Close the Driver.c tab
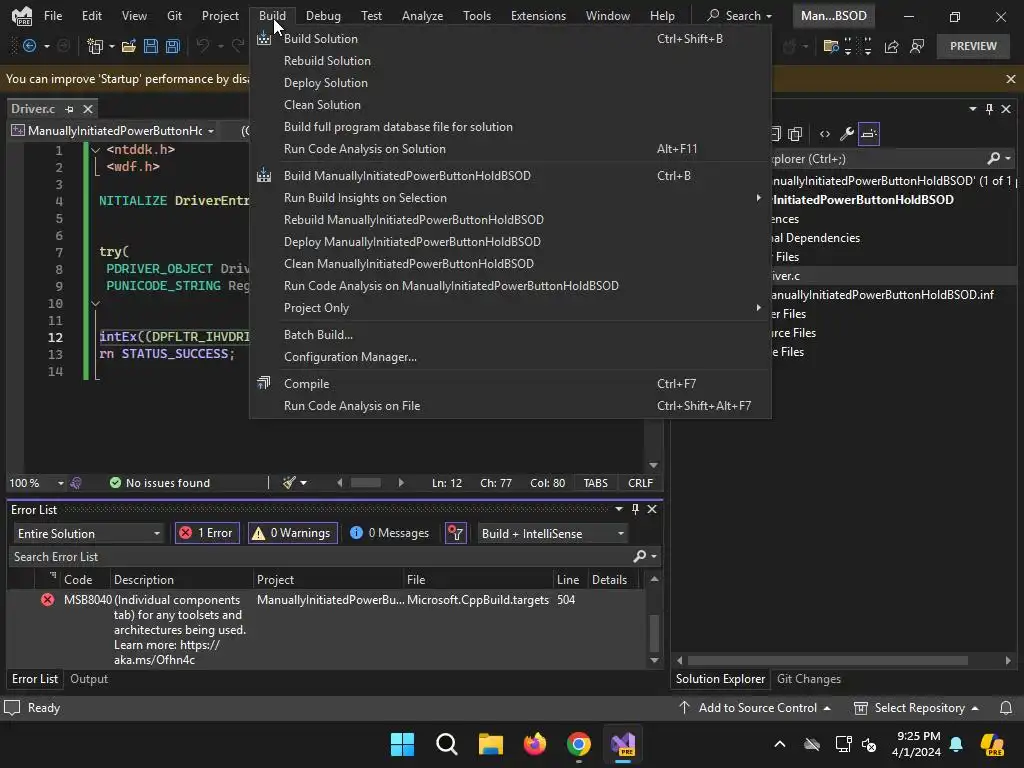This screenshot has height=768, width=1024. 88,109
